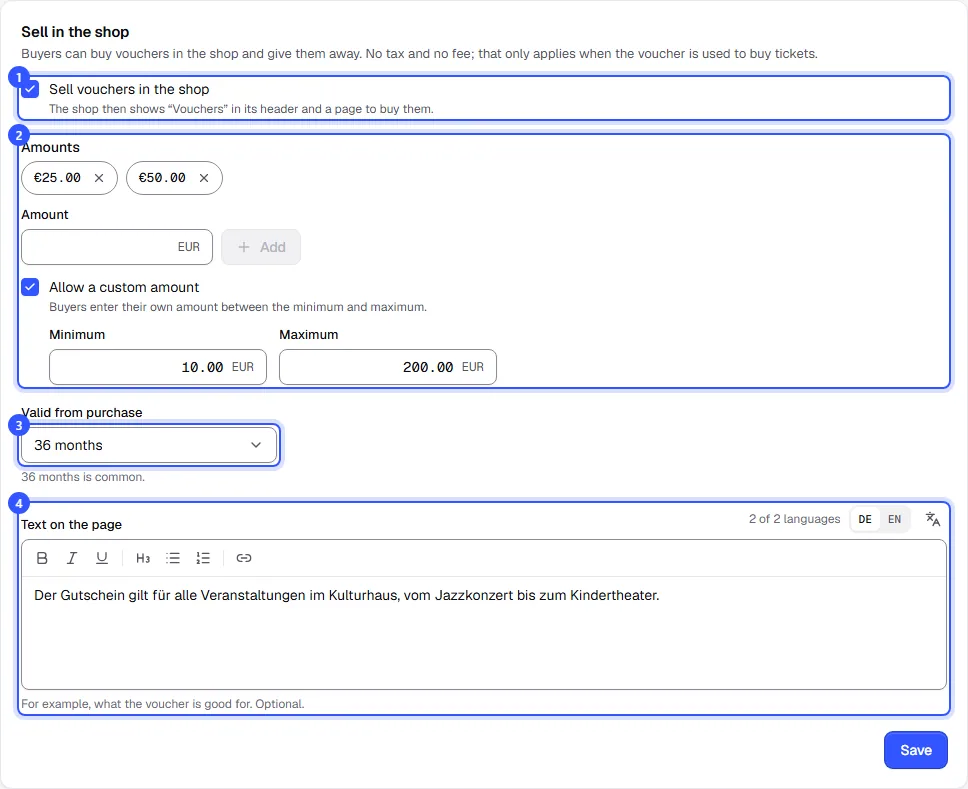The width and height of the screenshot is (968, 789).
Task: Underline the selected text
Action: click(x=102, y=558)
